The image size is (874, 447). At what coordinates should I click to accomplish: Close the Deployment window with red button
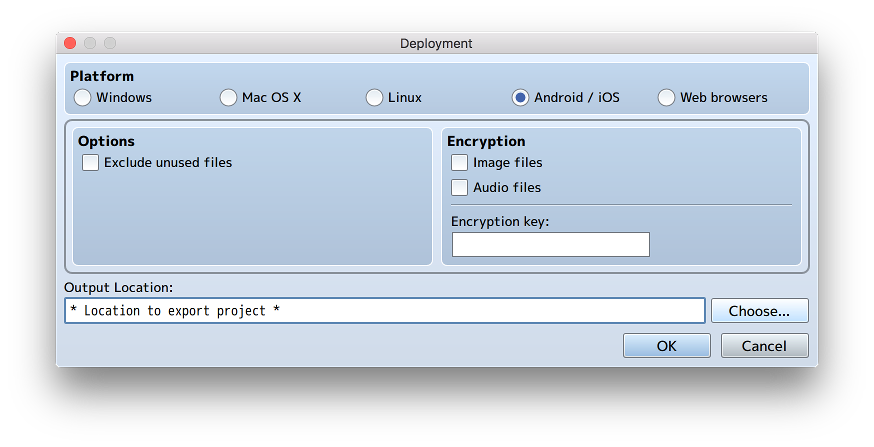click(x=70, y=44)
